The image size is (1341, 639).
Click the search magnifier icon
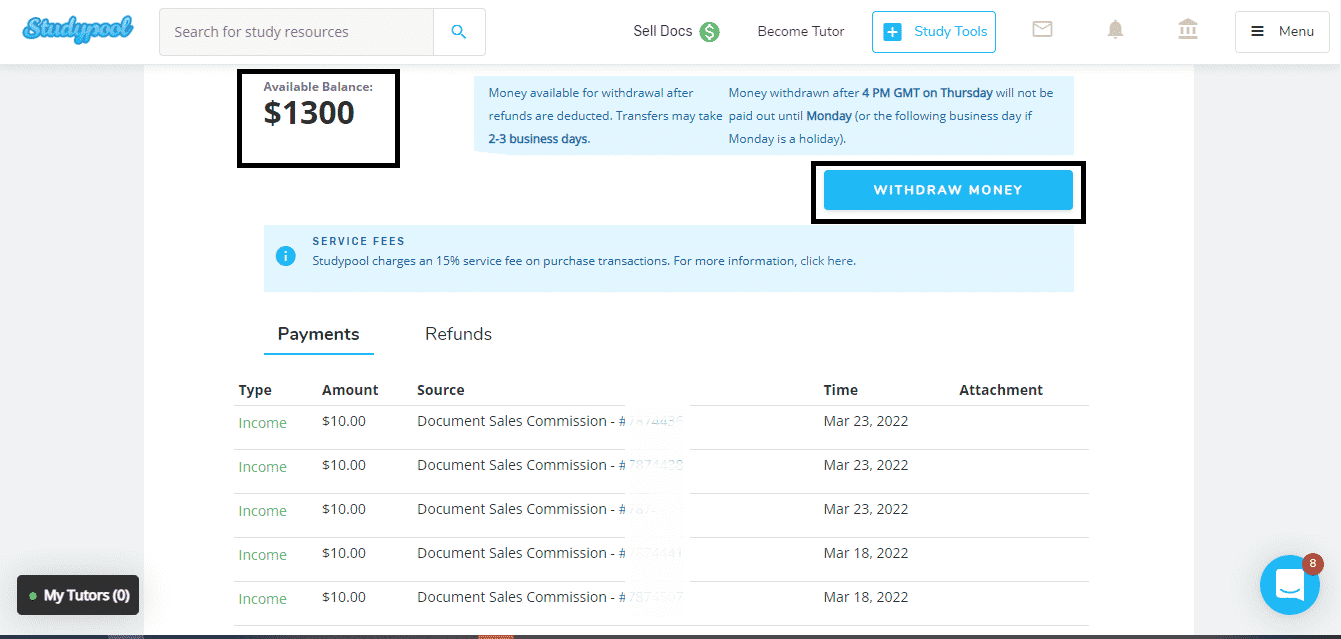click(x=459, y=32)
